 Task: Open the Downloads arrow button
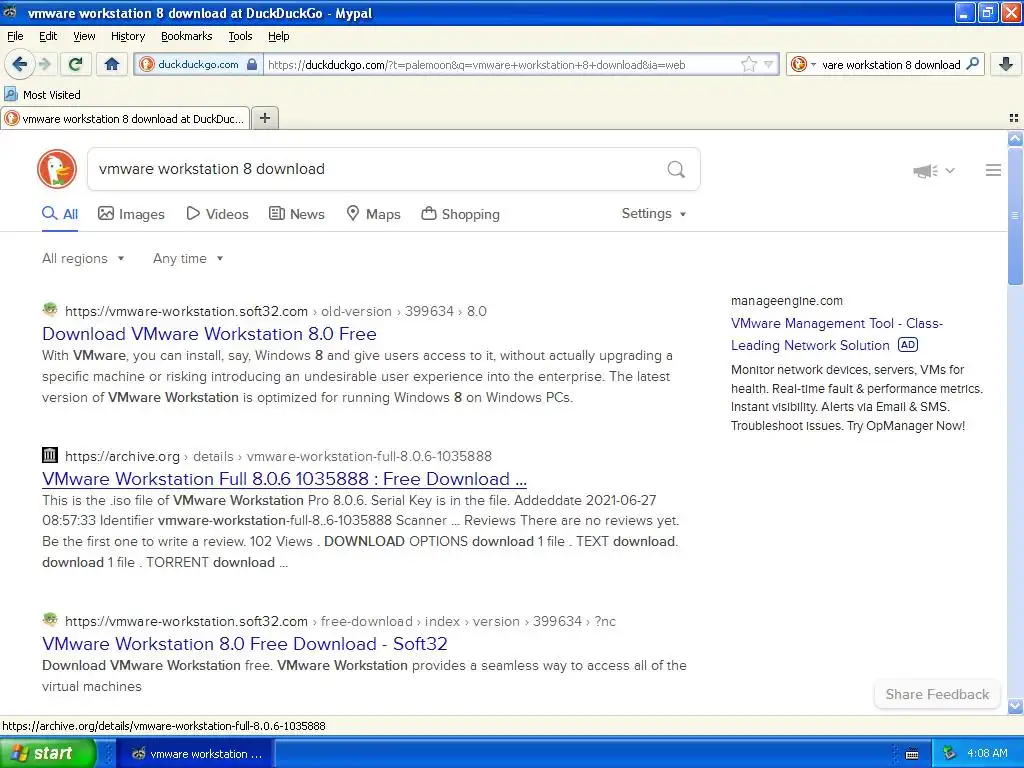[1006, 64]
